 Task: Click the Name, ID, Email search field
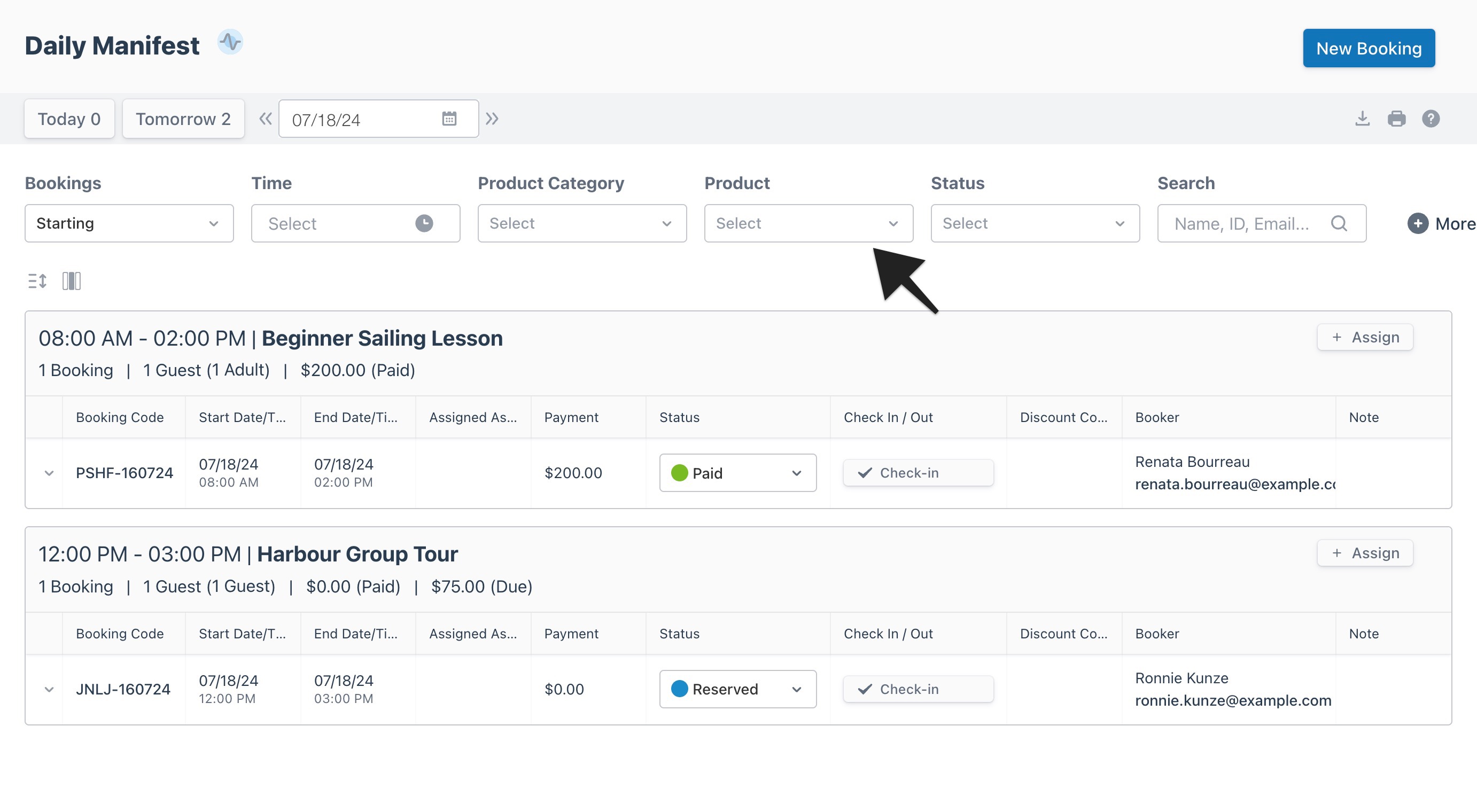click(x=1262, y=223)
